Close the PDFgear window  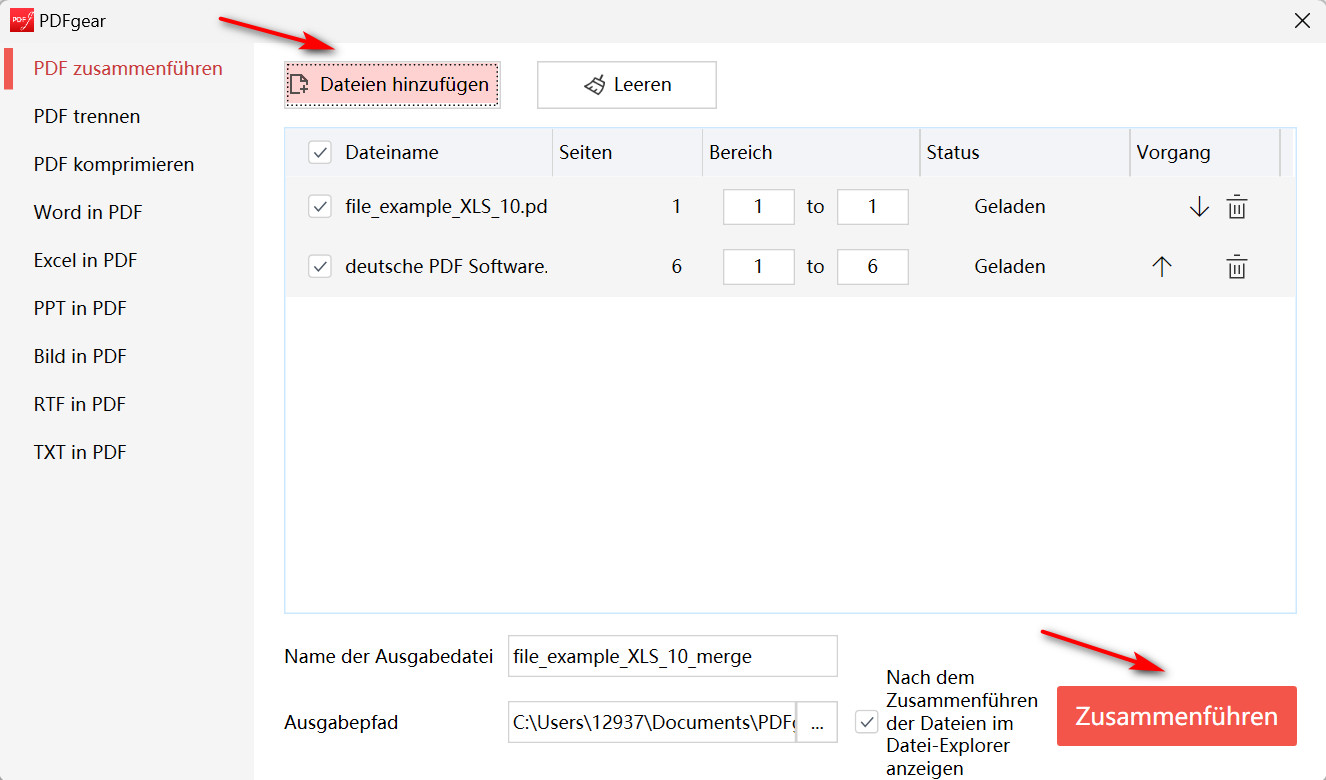pos(1302,20)
